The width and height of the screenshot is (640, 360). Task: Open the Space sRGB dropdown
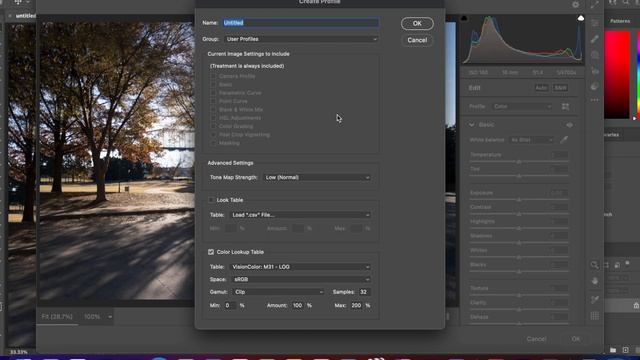pos(301,280)
